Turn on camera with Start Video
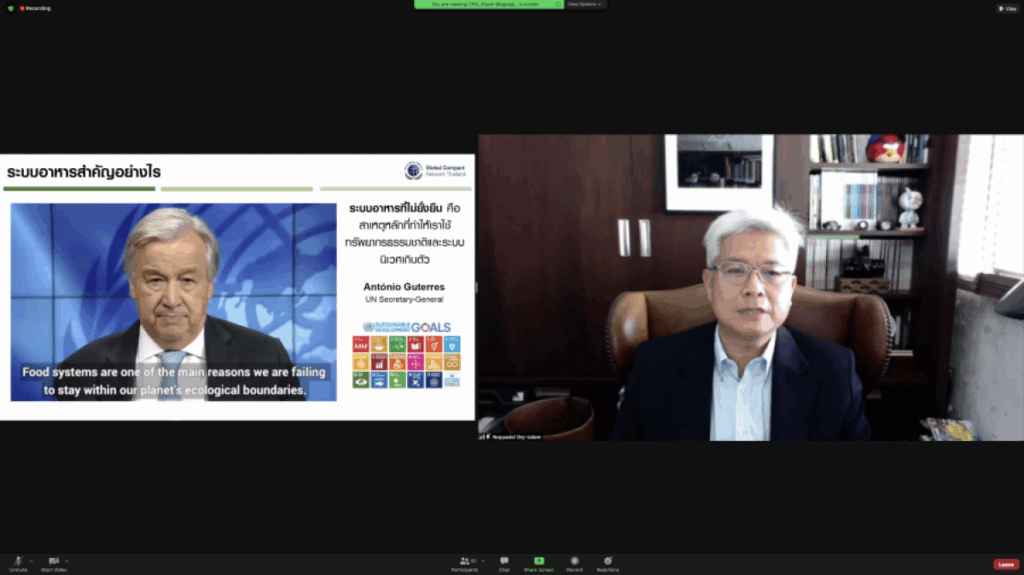 pyautogui.click(x=53, y=562)
